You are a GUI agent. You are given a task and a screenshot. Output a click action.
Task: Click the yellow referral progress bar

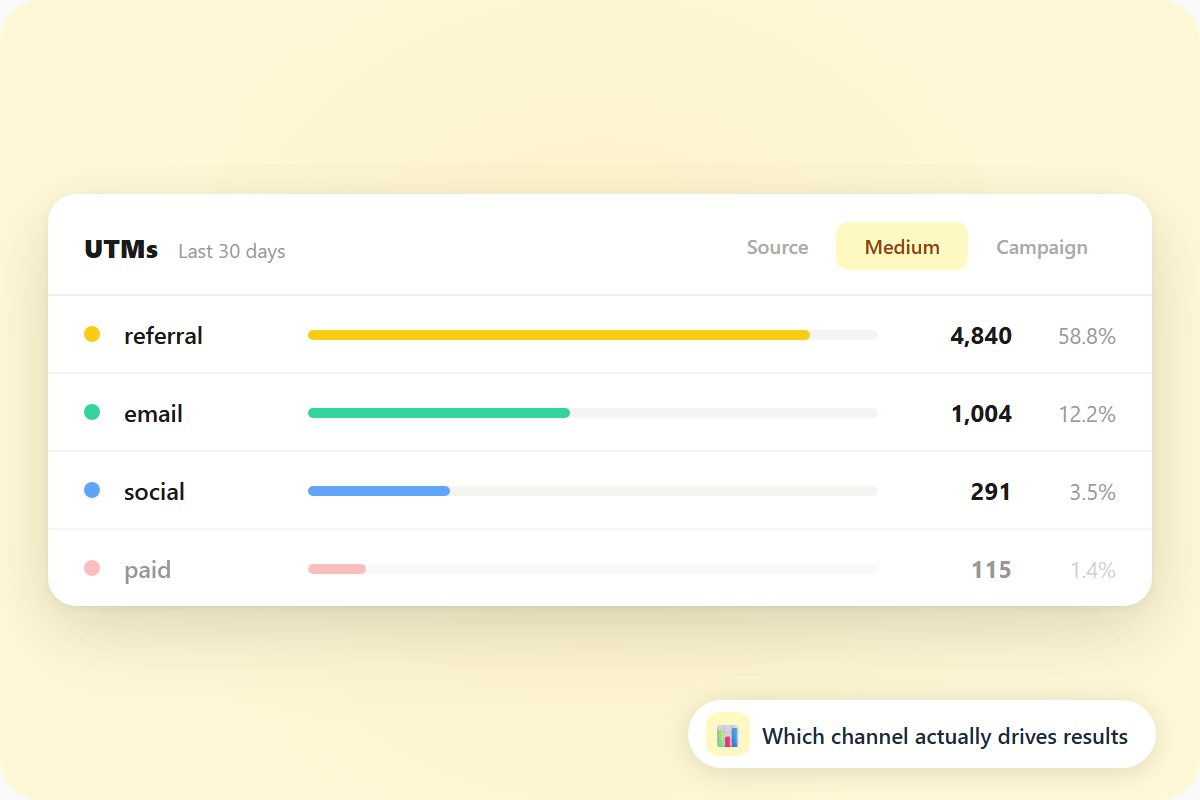tap(559, 335)
